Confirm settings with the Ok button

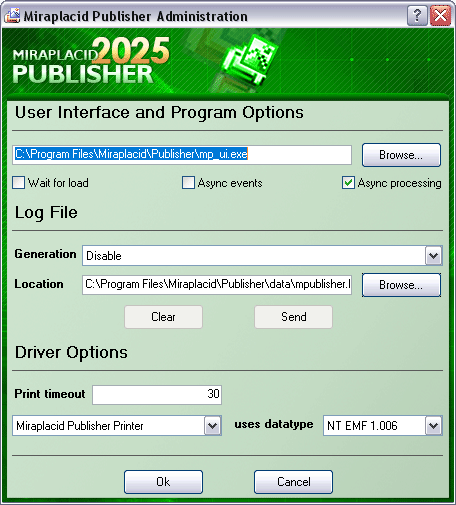coord(163,482)
